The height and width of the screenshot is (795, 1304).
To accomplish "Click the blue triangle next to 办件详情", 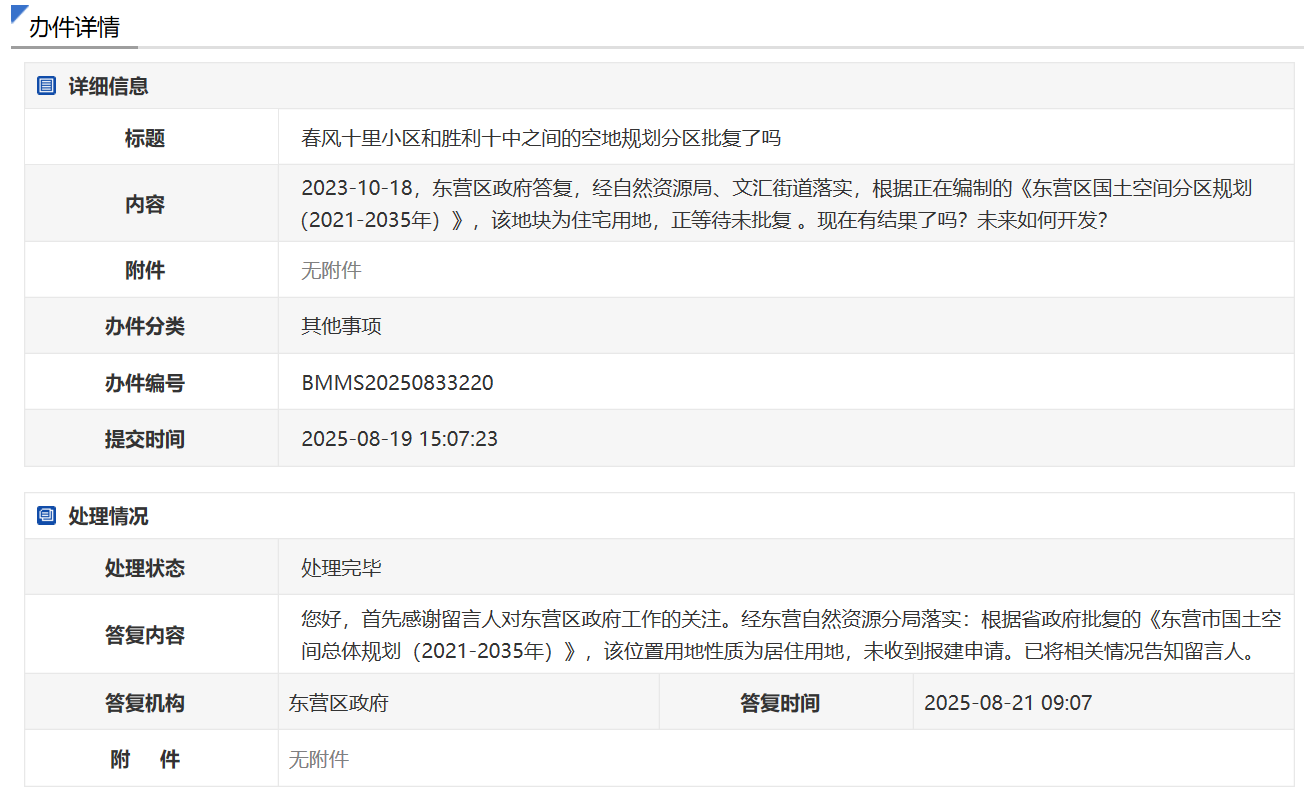I will [x=18, y=13].
